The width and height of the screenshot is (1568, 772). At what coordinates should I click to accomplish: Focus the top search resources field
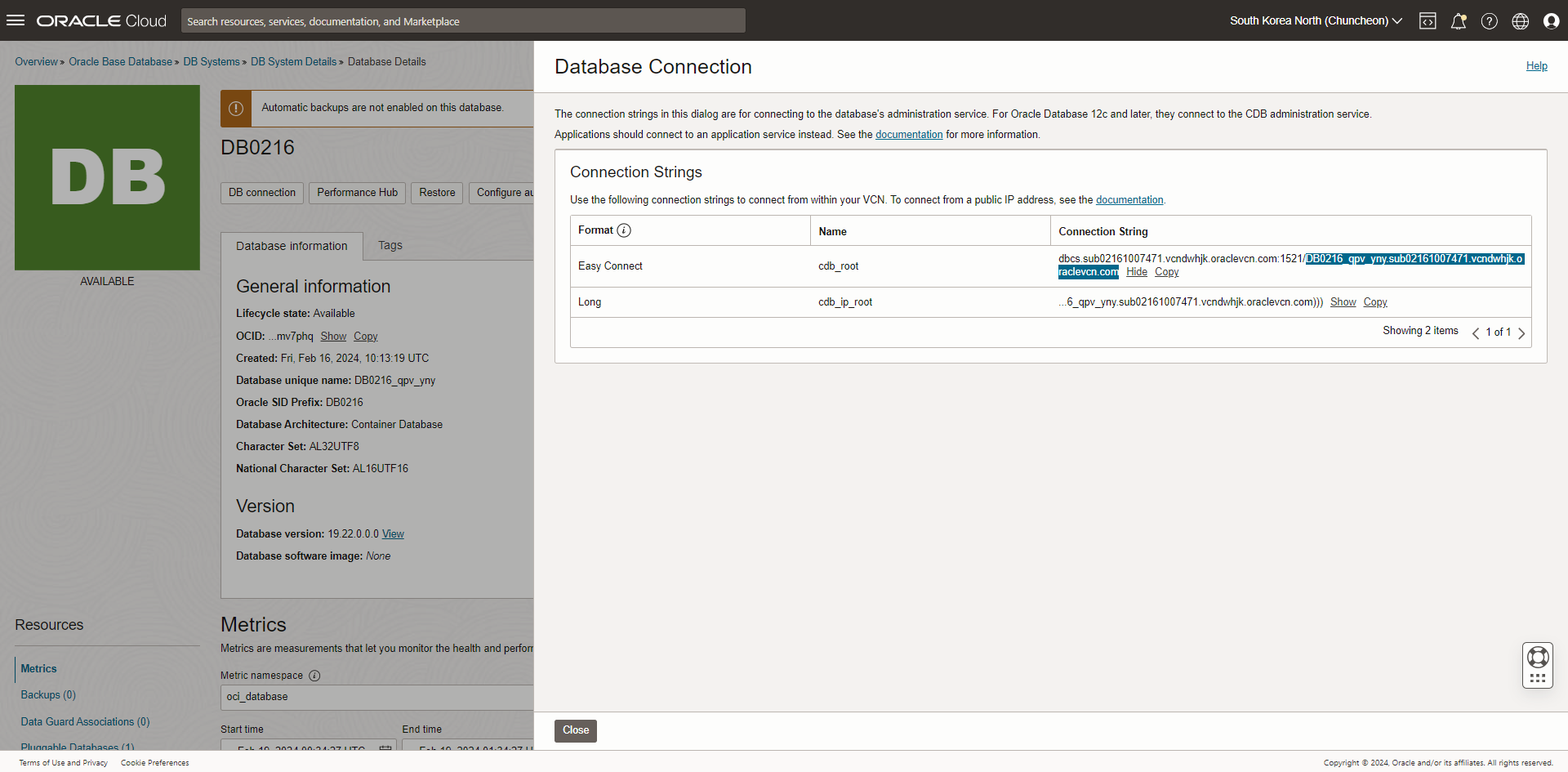[463, 21]
